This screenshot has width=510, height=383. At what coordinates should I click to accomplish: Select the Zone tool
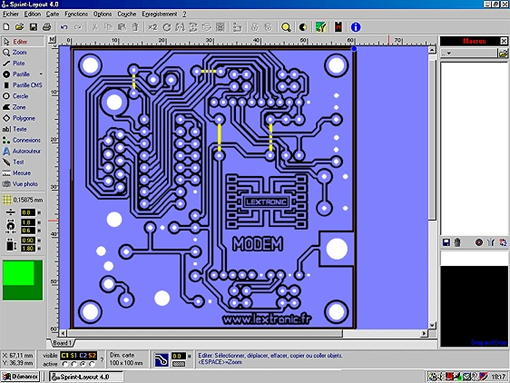[x=23, y=107]
